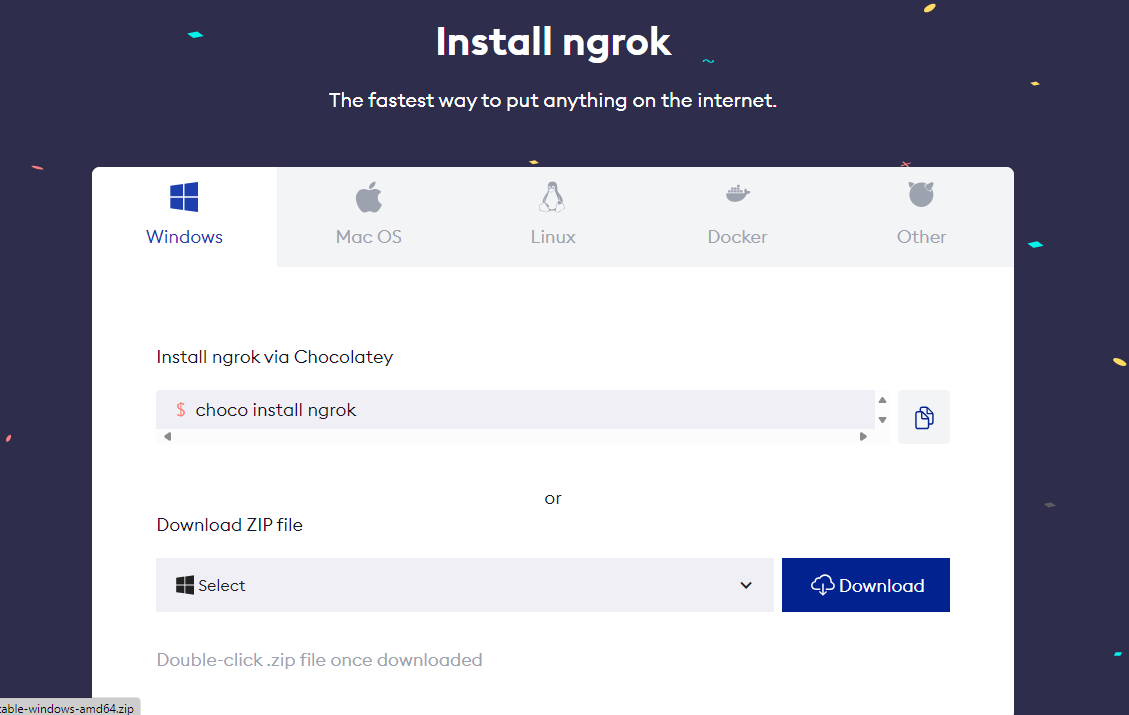This screenshot has height=715, width=1129.
Task: Select the Windows tab
Action: [184, 217]
